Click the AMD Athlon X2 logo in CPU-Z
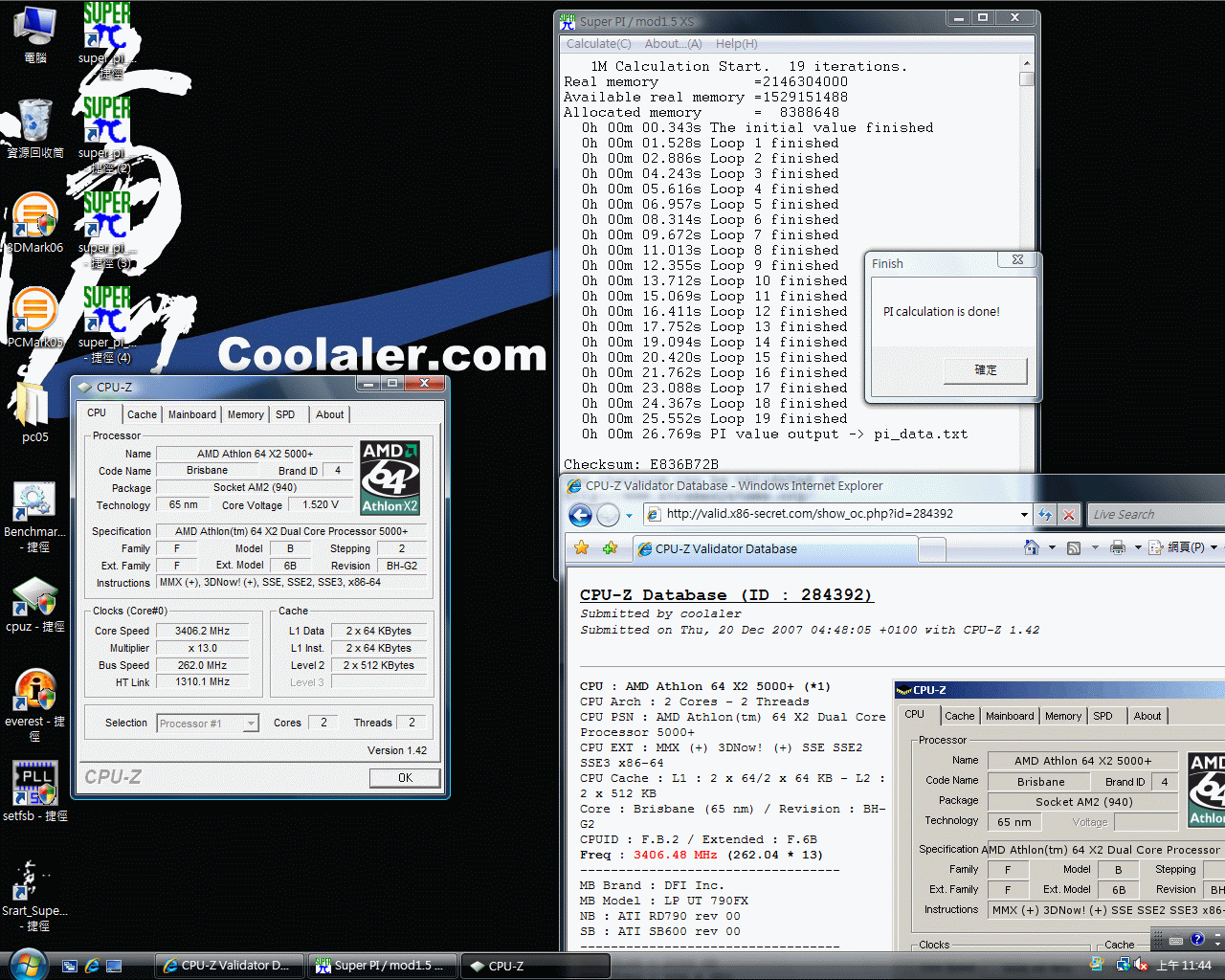This screenshot has width=1225, height=980. coord(390,478)
